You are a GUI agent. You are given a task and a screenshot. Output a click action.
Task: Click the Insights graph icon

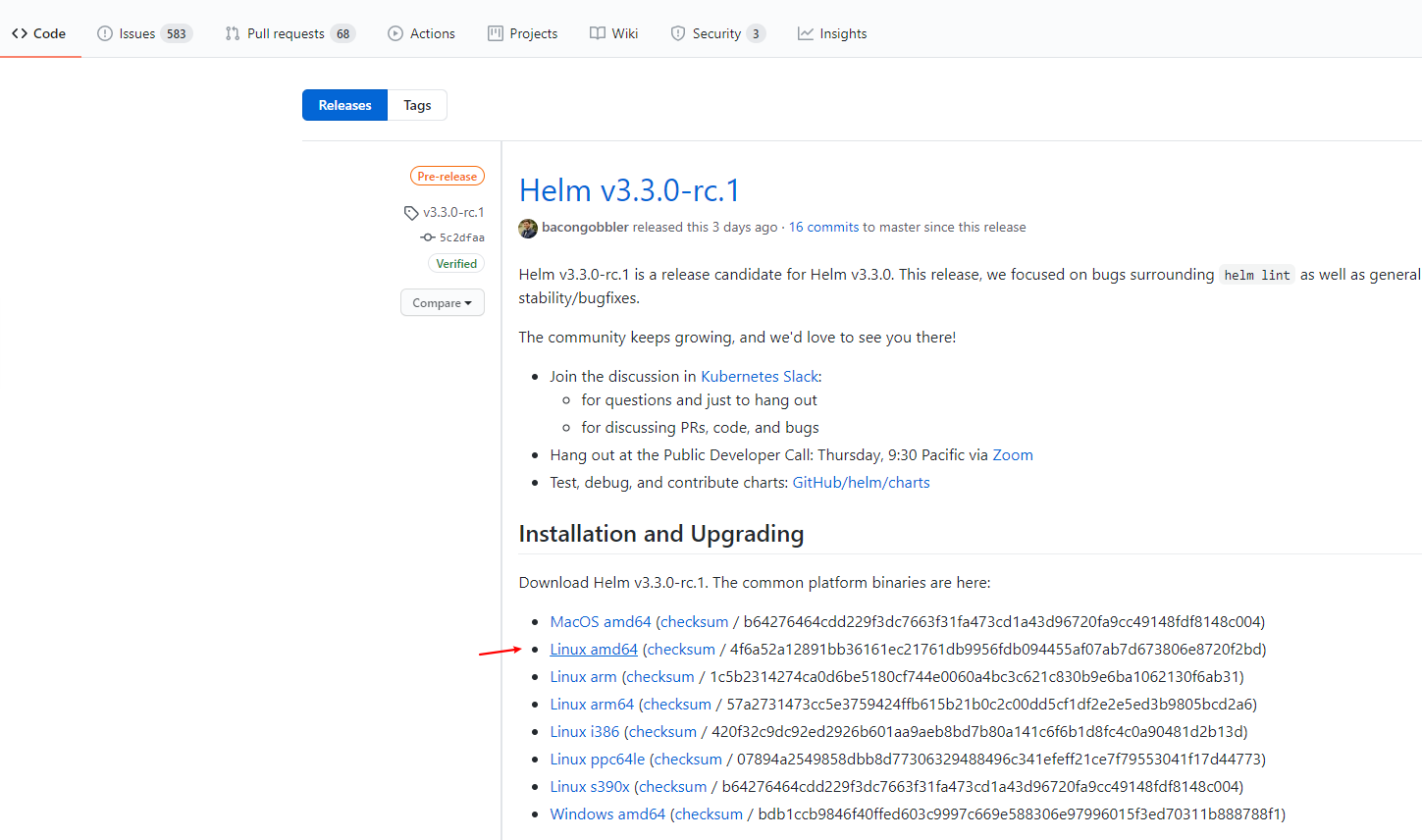(806, 33)
